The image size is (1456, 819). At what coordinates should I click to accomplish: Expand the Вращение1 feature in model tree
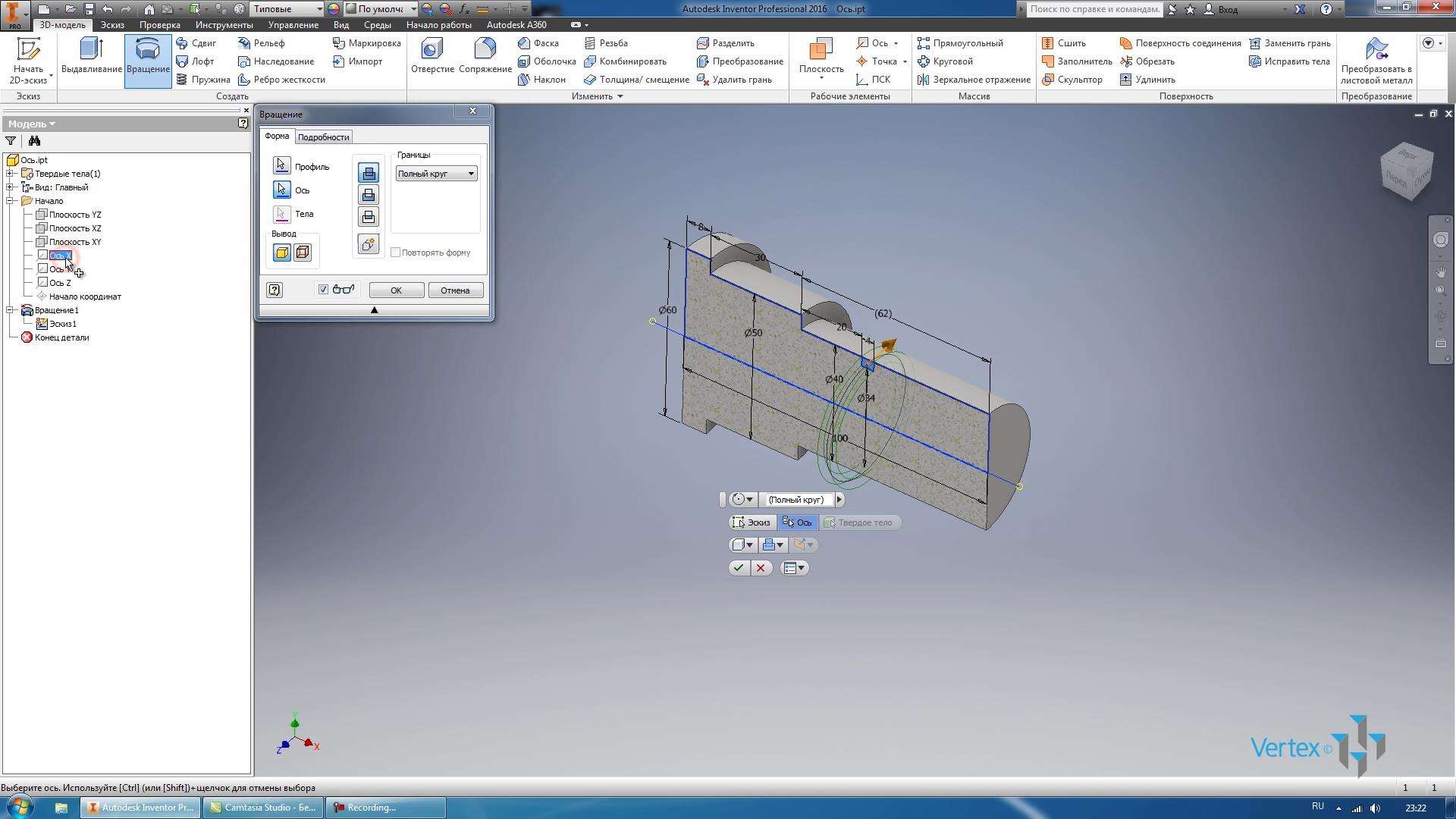[x=11, y=310]
